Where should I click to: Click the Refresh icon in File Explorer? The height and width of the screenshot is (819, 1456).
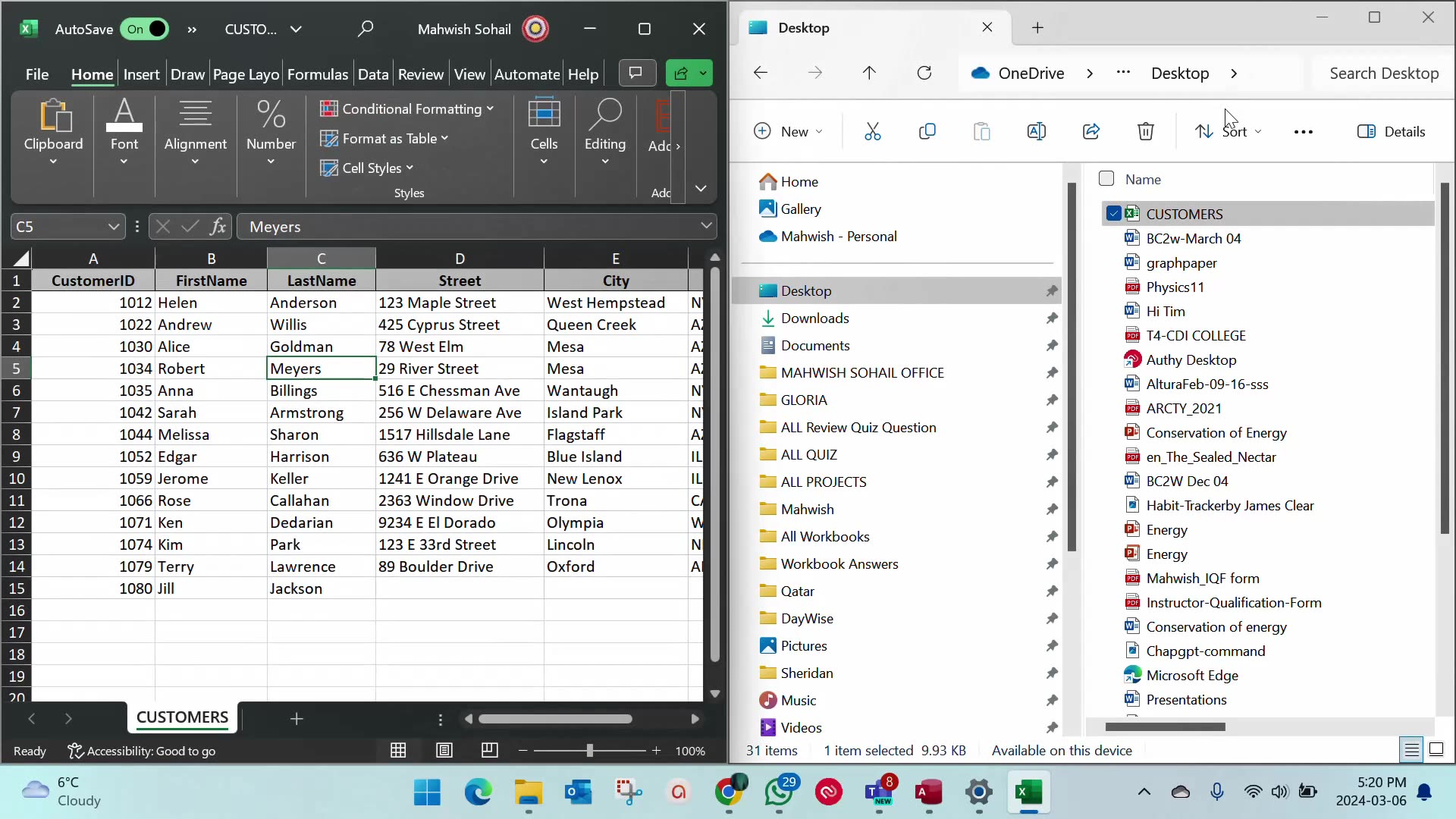tap(924, 74)
